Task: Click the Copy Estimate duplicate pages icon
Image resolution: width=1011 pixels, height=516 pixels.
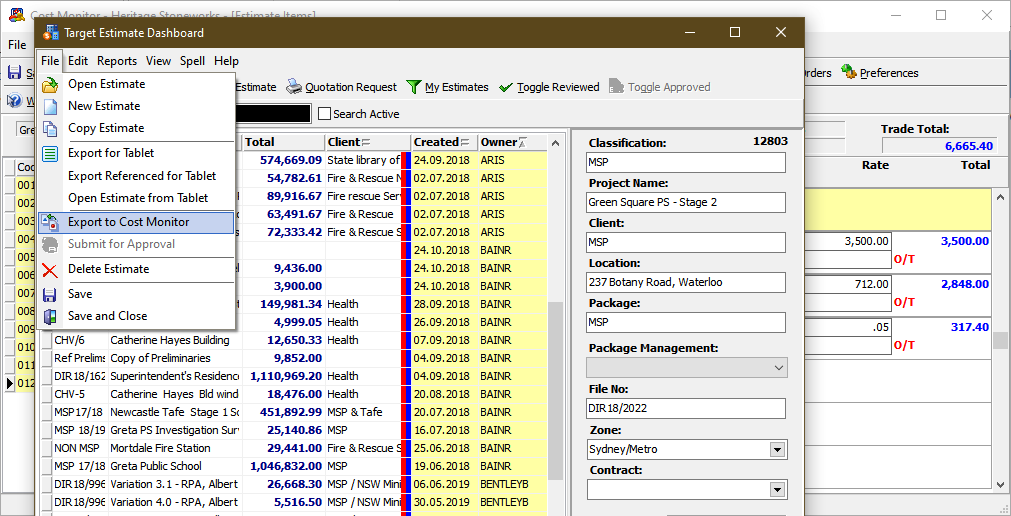Action: pos(50,128)
